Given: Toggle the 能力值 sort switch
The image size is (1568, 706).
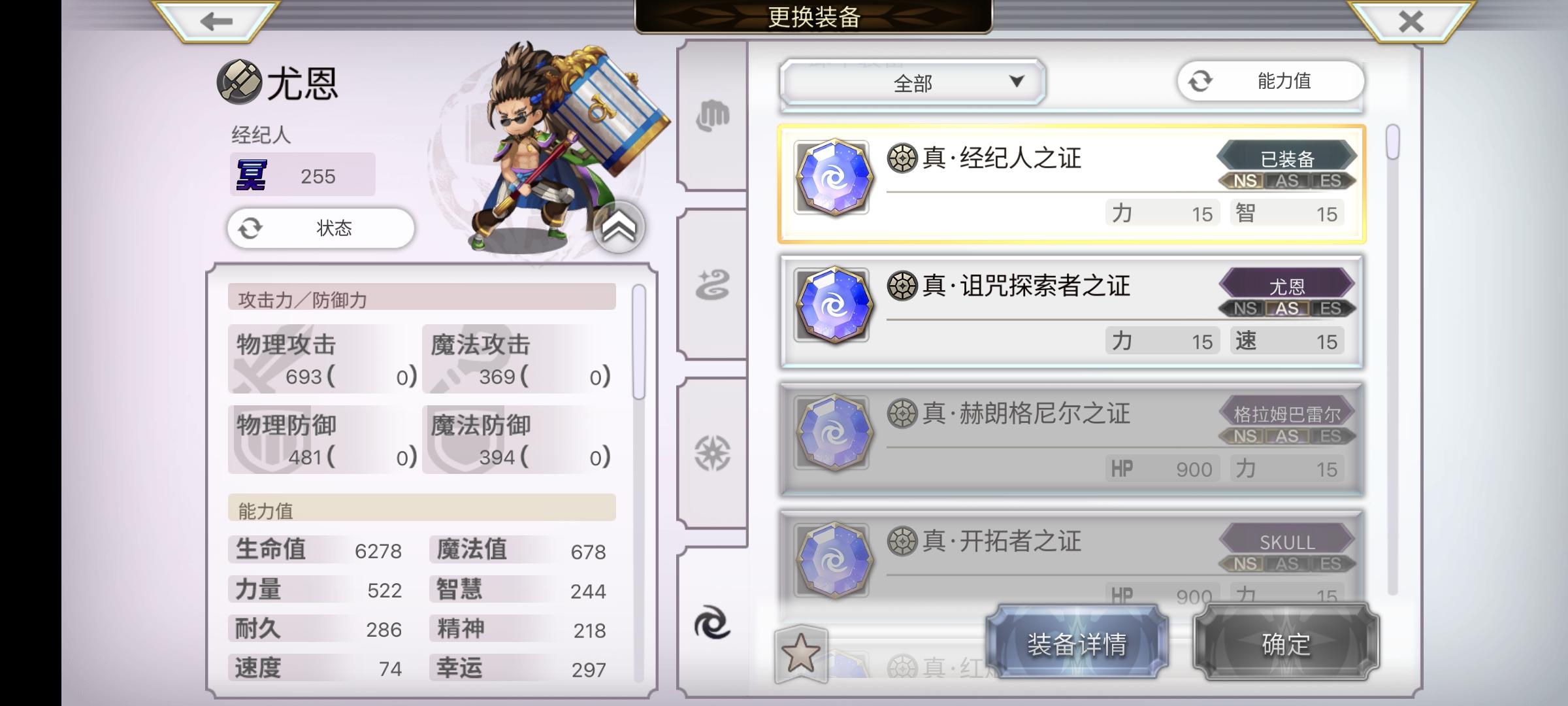Looking at the screenshot, I should 1271,81.
